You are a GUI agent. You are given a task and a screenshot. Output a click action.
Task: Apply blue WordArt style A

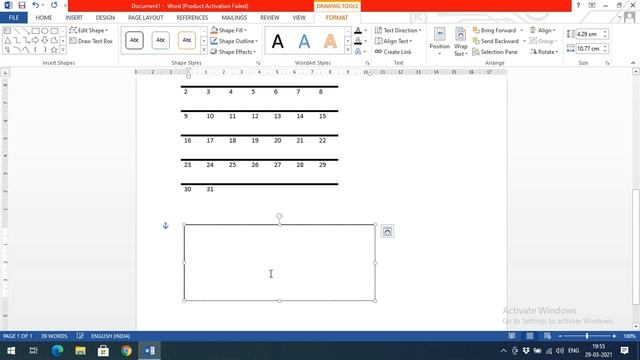(x=304, y=41)
